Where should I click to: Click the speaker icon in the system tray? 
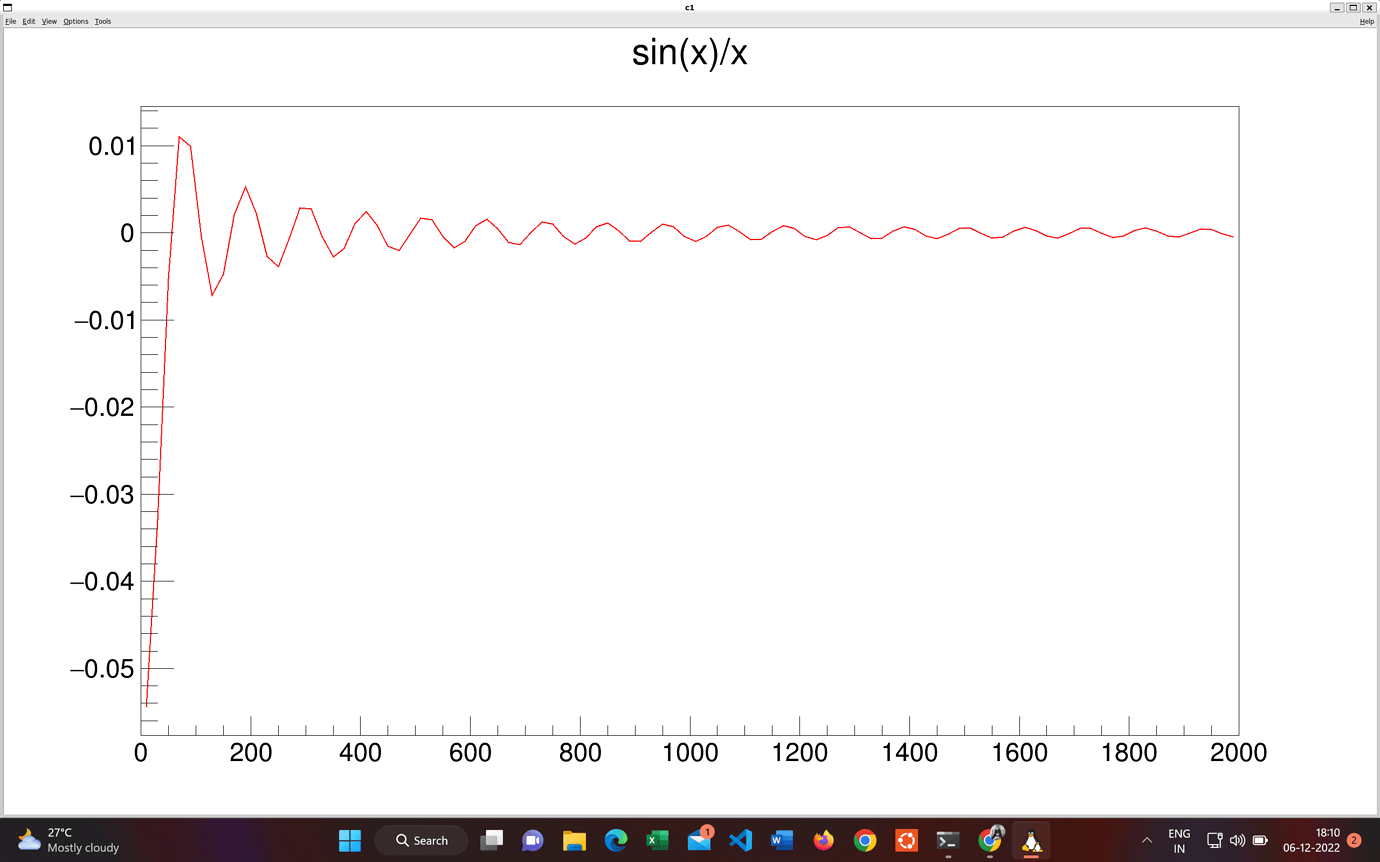[x=1238, y=840]
